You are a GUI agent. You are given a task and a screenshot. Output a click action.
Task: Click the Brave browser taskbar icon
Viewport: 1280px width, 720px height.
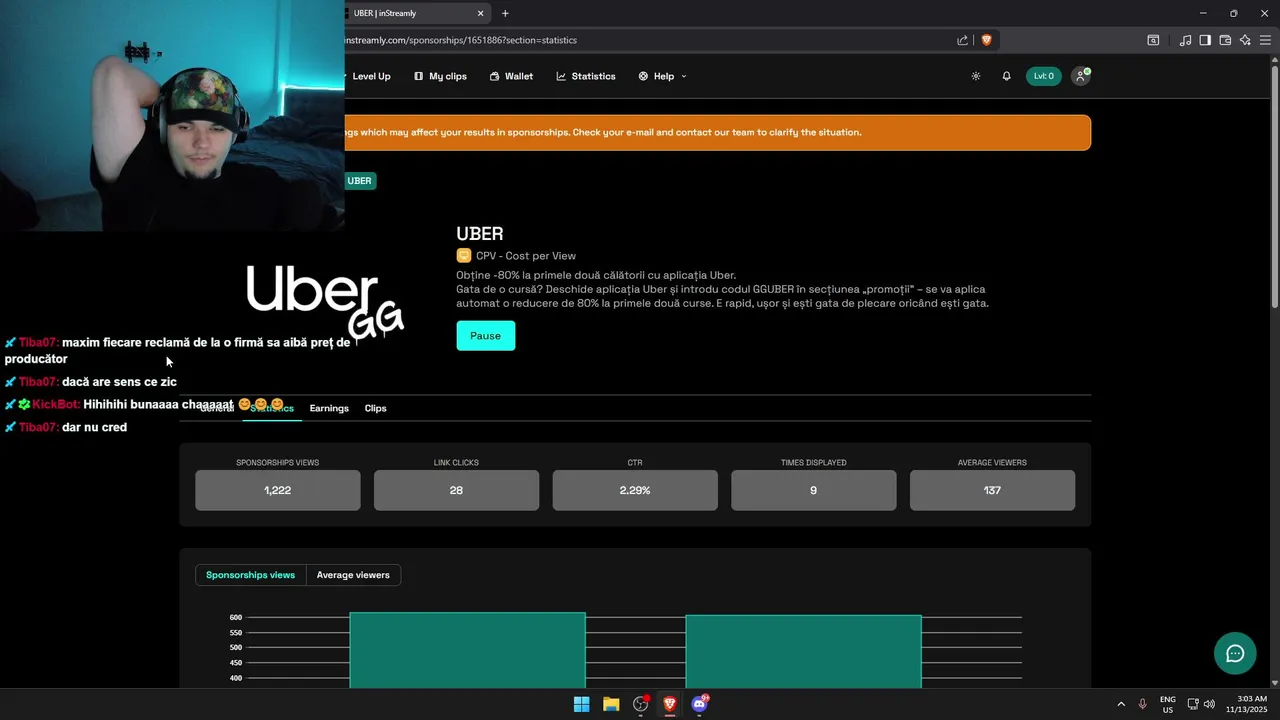click(670, 704)
